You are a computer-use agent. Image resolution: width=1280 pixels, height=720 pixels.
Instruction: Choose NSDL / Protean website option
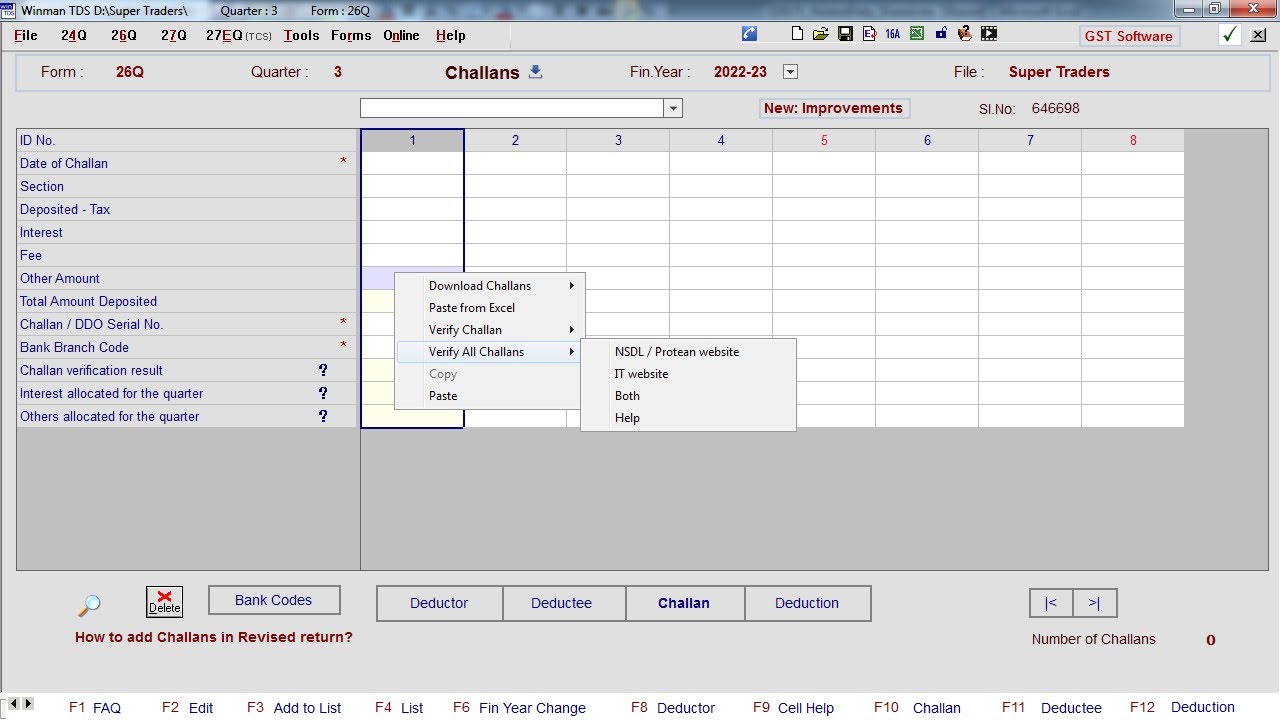688,352
